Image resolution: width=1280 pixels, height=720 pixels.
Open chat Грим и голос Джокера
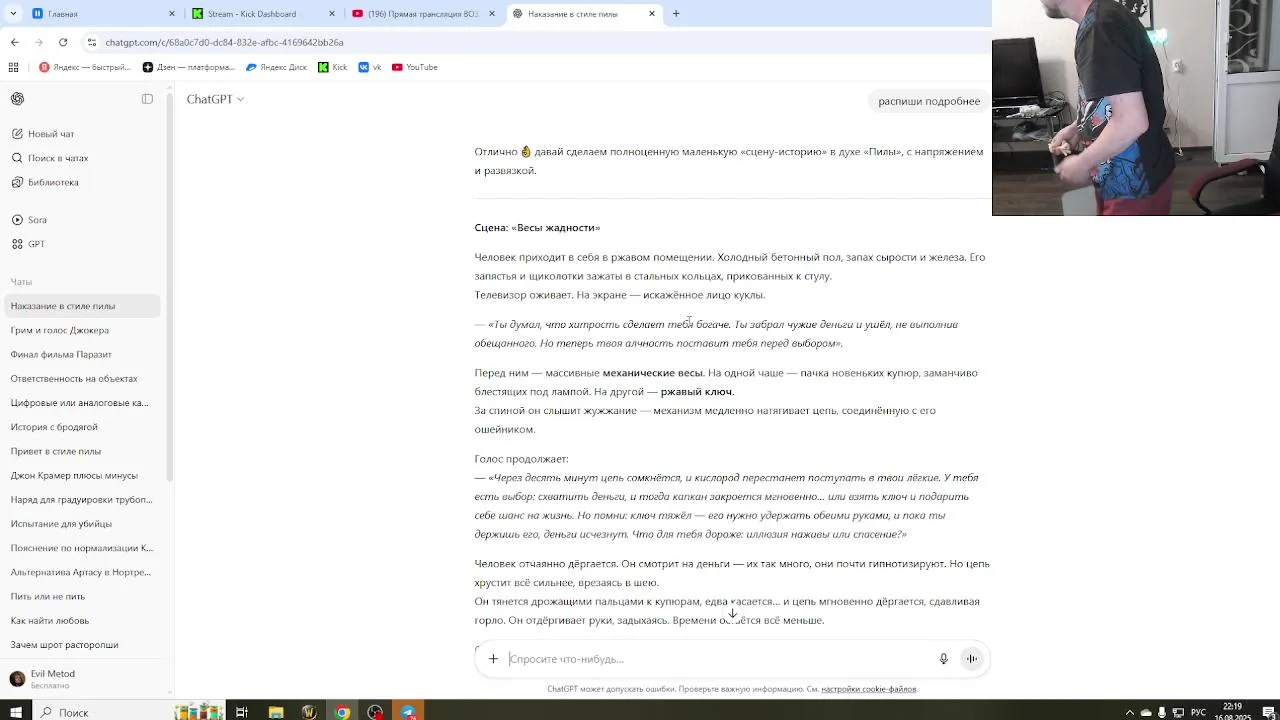82,330
